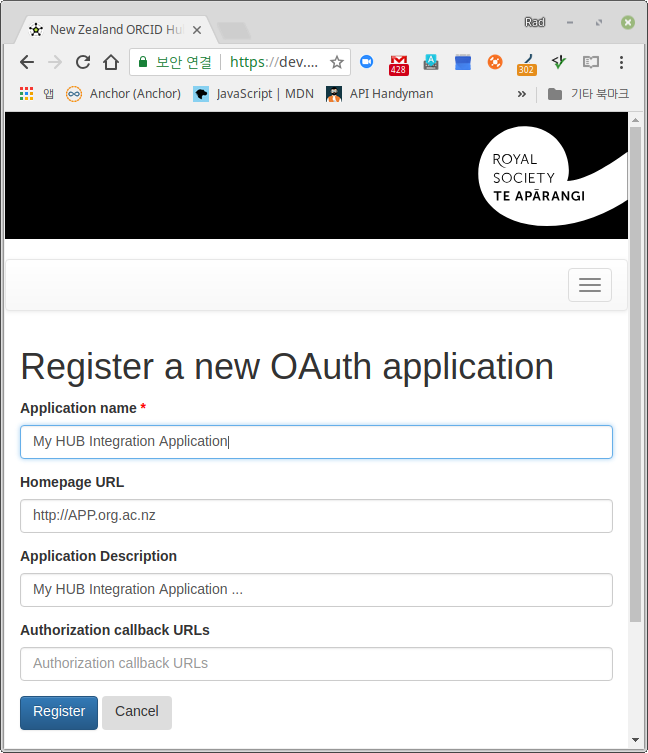Open the Chrome three-dot menu
The width and height of the screenshot is (648, 753).
tap(621, 62)
